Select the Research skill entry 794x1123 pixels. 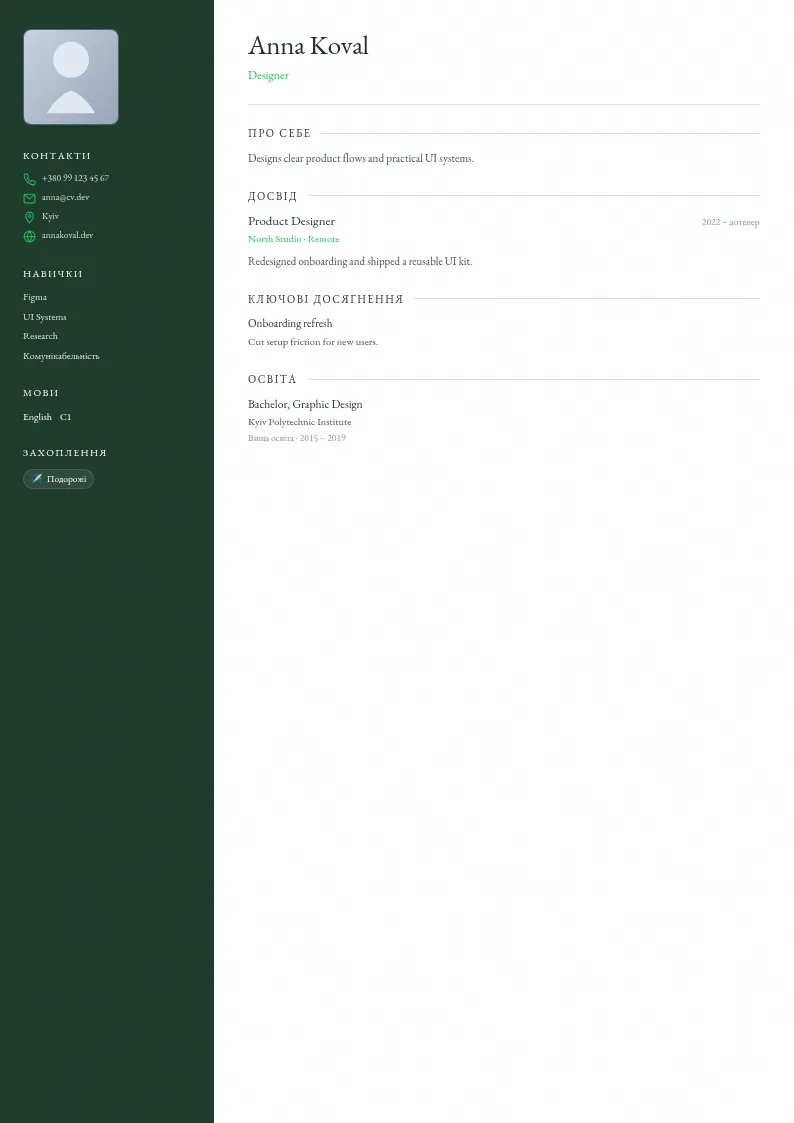[x=40, y=336]
